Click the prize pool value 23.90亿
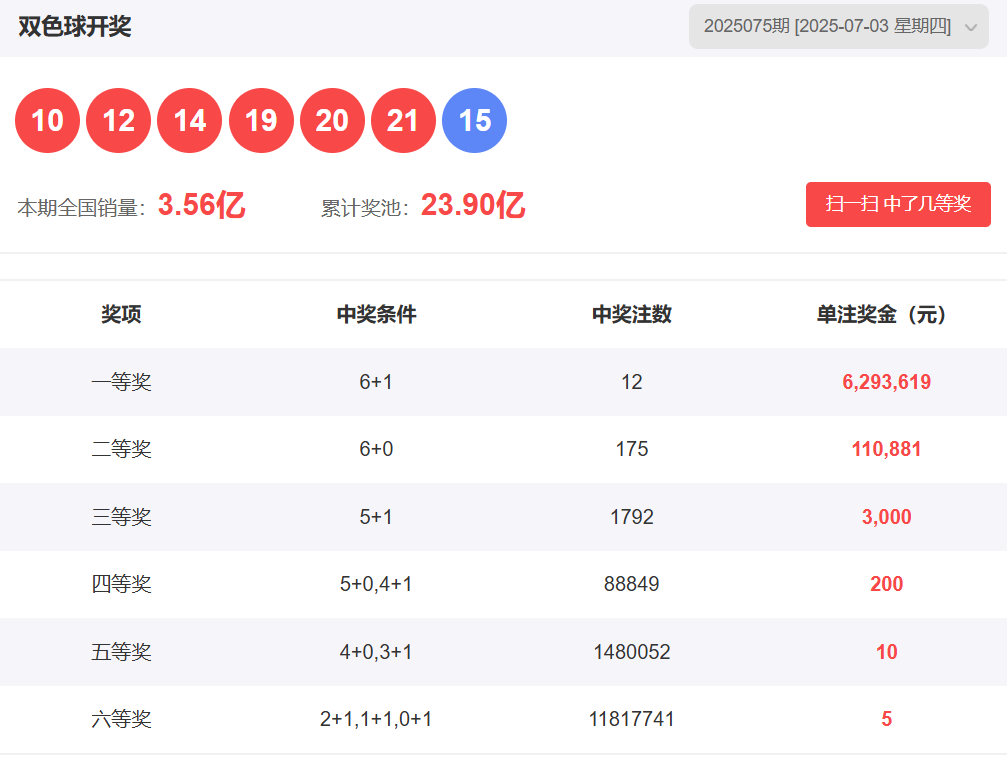Viewport: 1007px width, 777px height. [473, 205]
